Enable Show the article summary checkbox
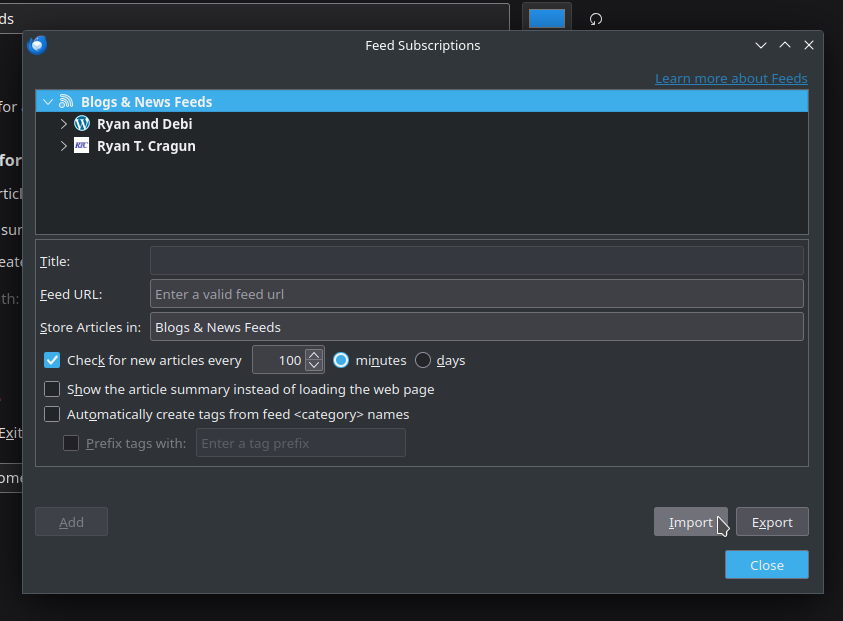Image resolution: width=843 pixels, height=621 pixels. 53,389
